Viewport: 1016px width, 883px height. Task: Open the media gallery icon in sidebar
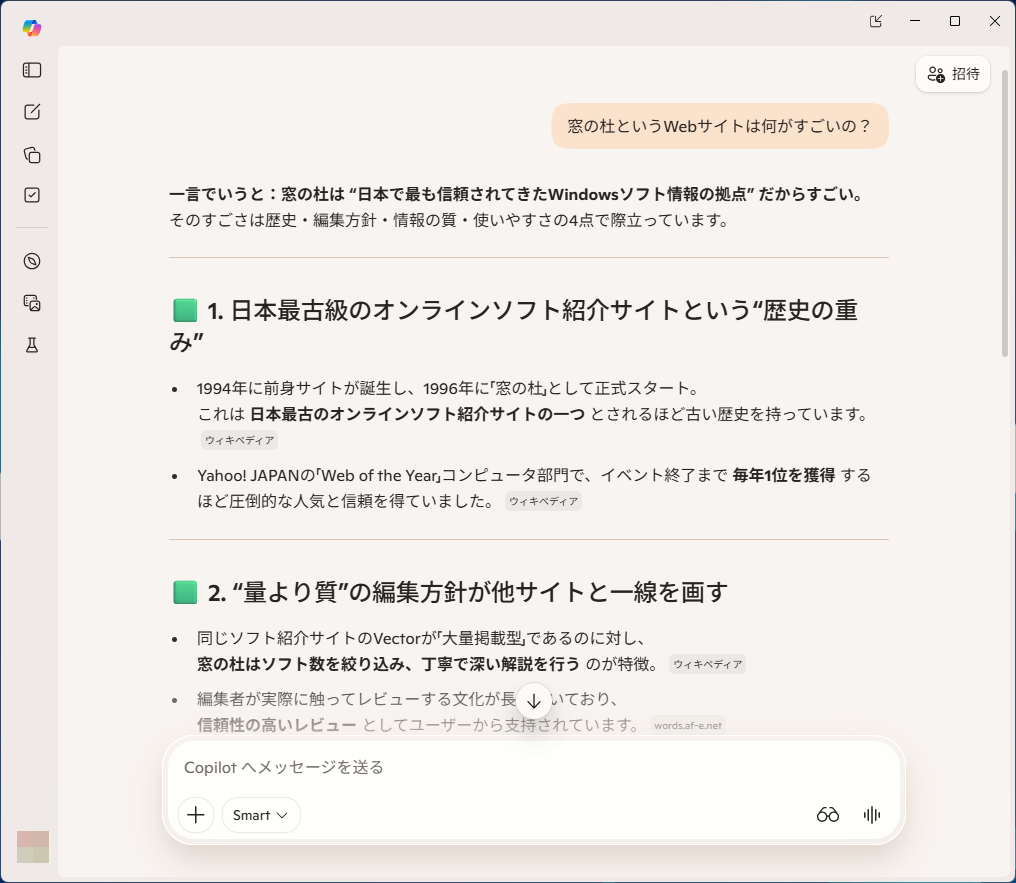tap(31, 303)
